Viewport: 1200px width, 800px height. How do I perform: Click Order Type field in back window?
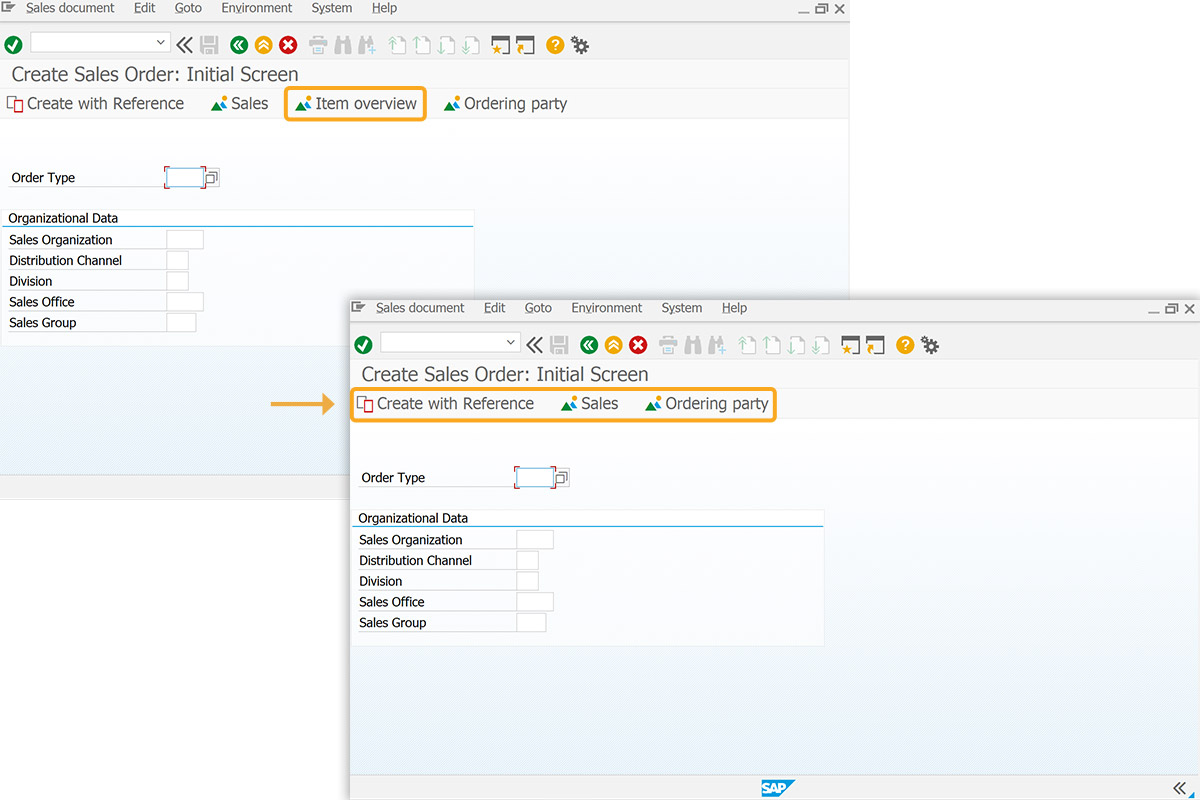(185, 178)
